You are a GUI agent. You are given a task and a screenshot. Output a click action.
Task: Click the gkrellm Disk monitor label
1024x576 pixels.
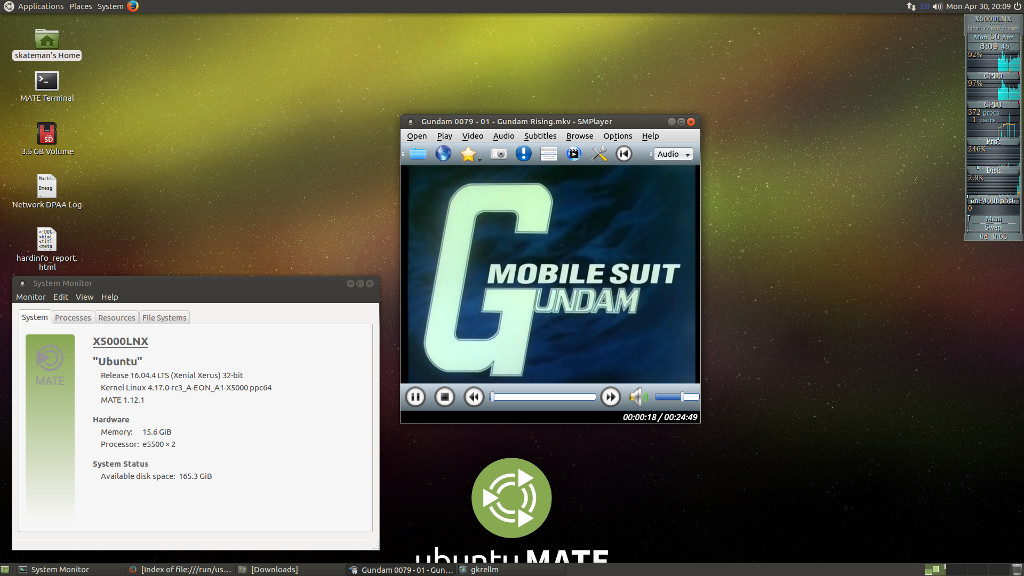click(993, 170)
